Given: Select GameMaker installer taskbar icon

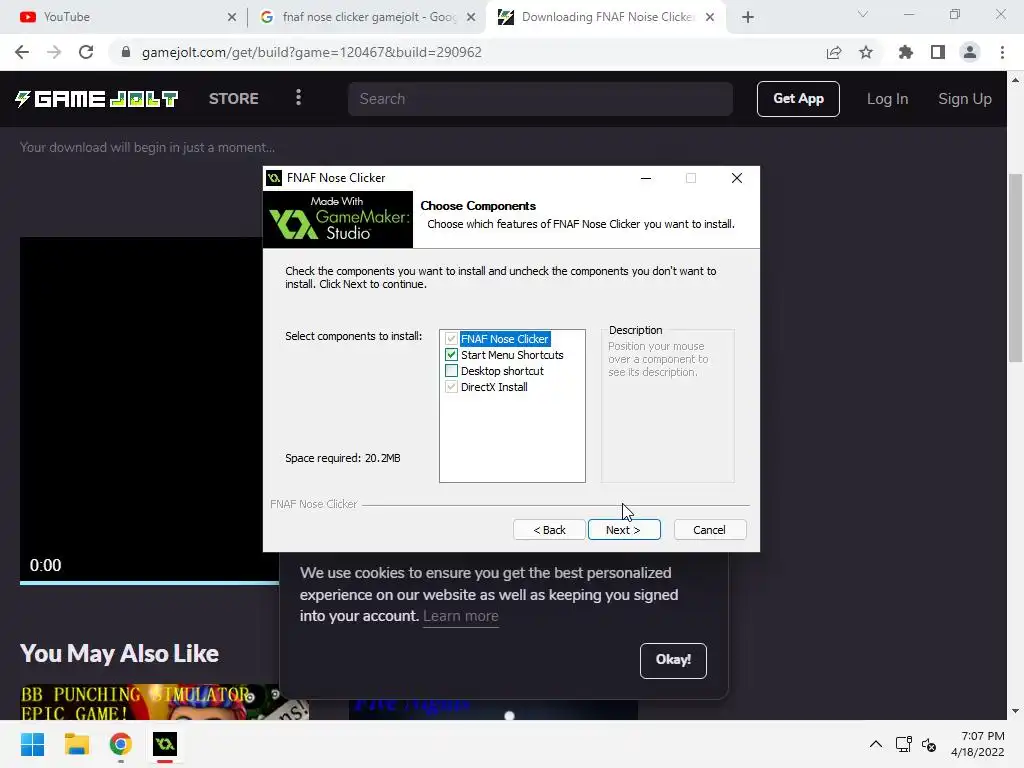Looking at the screenshot, I should (x=165, y=744).
